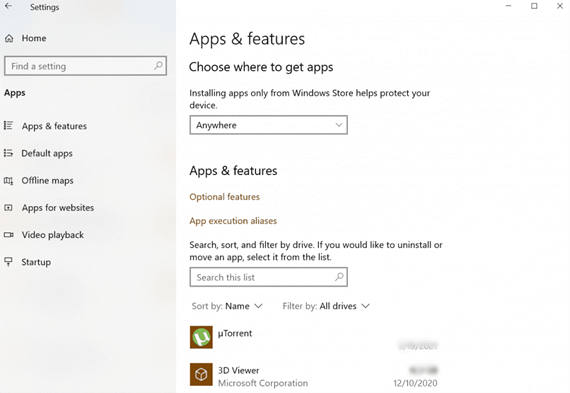This screenshot has width=570, height=393.
Task: Select the µTorrent entry name
Action: coord(235,333)
